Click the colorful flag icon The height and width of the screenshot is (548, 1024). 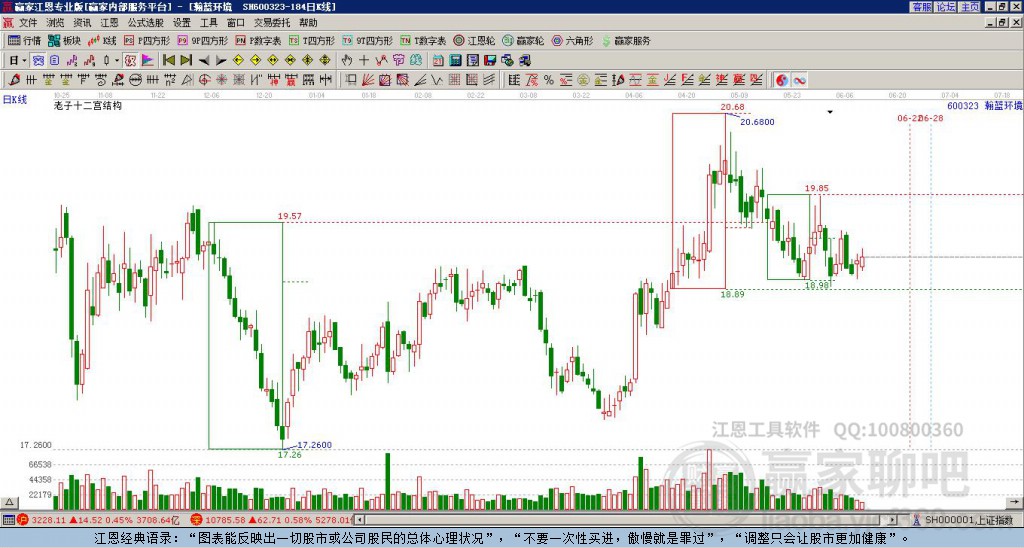click(148, 60)
